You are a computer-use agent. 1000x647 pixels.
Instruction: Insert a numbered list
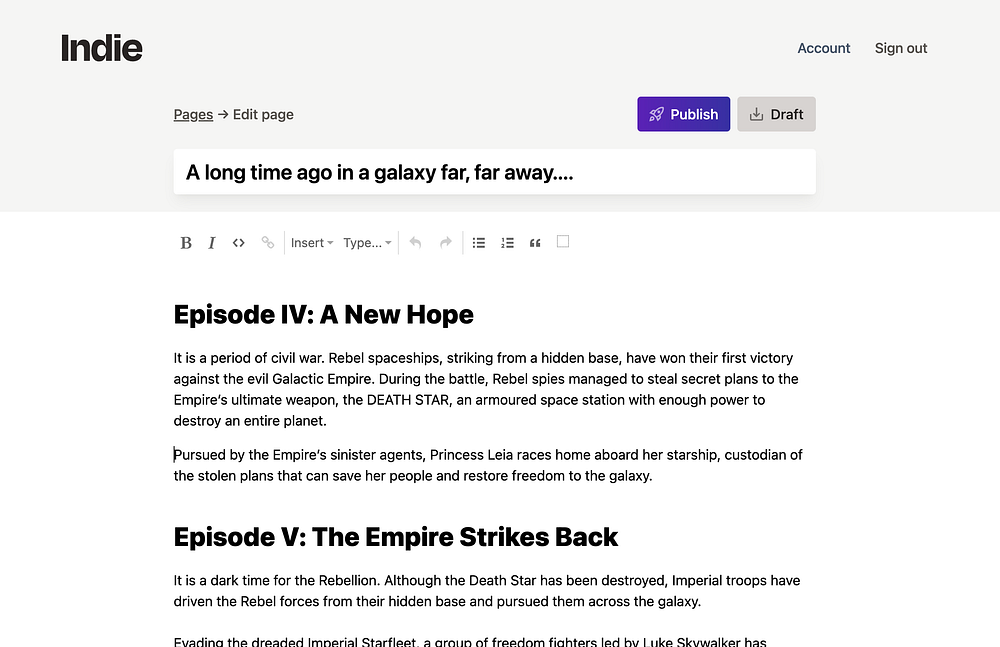point(507,242)
